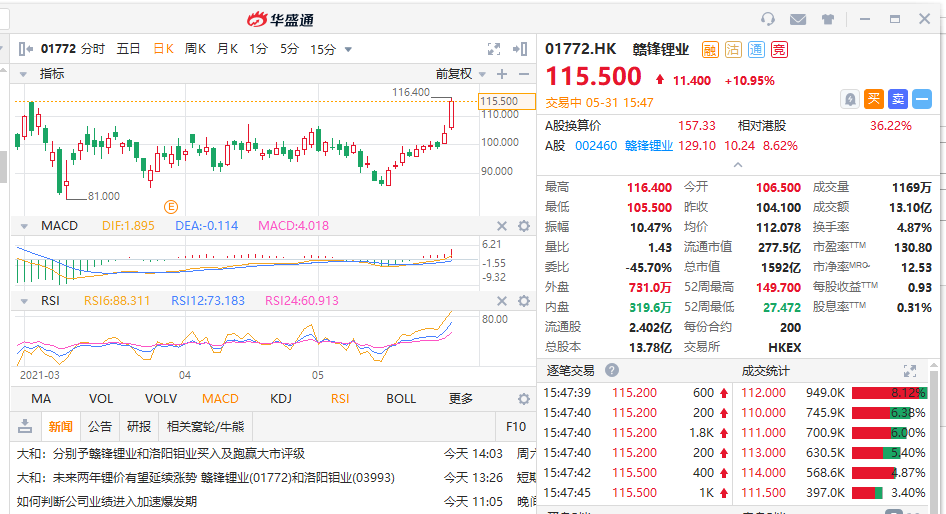This screenshot has height=514, width=946.
Task: Click the 115.500 current price axis label
Action: [x=506, y=101]
